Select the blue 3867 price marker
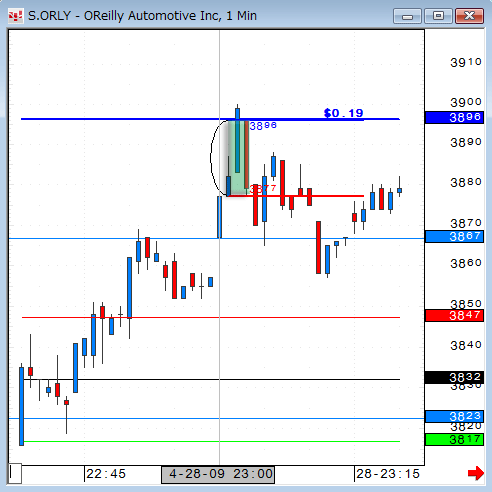 tap(454, 236)
